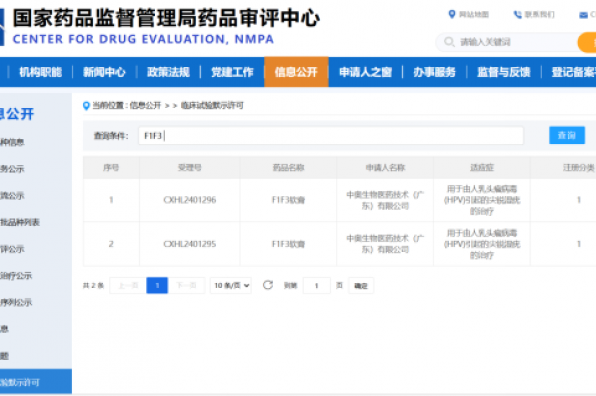Select acceptance number CXHL2401296
The image size is (596, 396).
click(190, 200)
